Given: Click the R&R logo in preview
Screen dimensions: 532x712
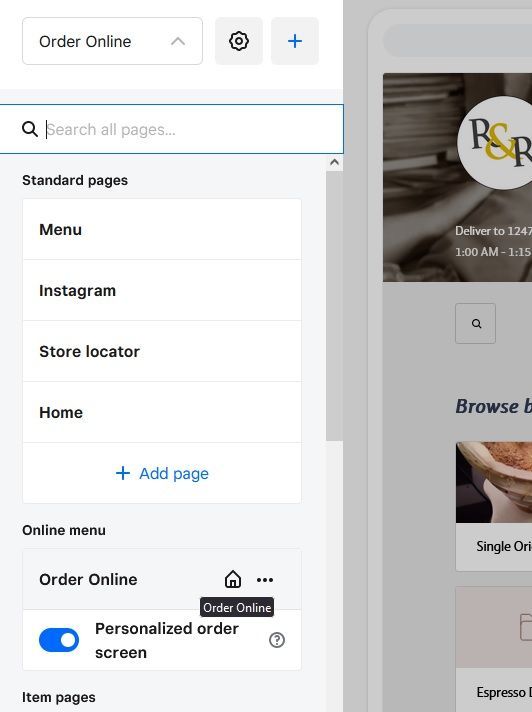Looking at the screenshot, I should pos(497,143).
